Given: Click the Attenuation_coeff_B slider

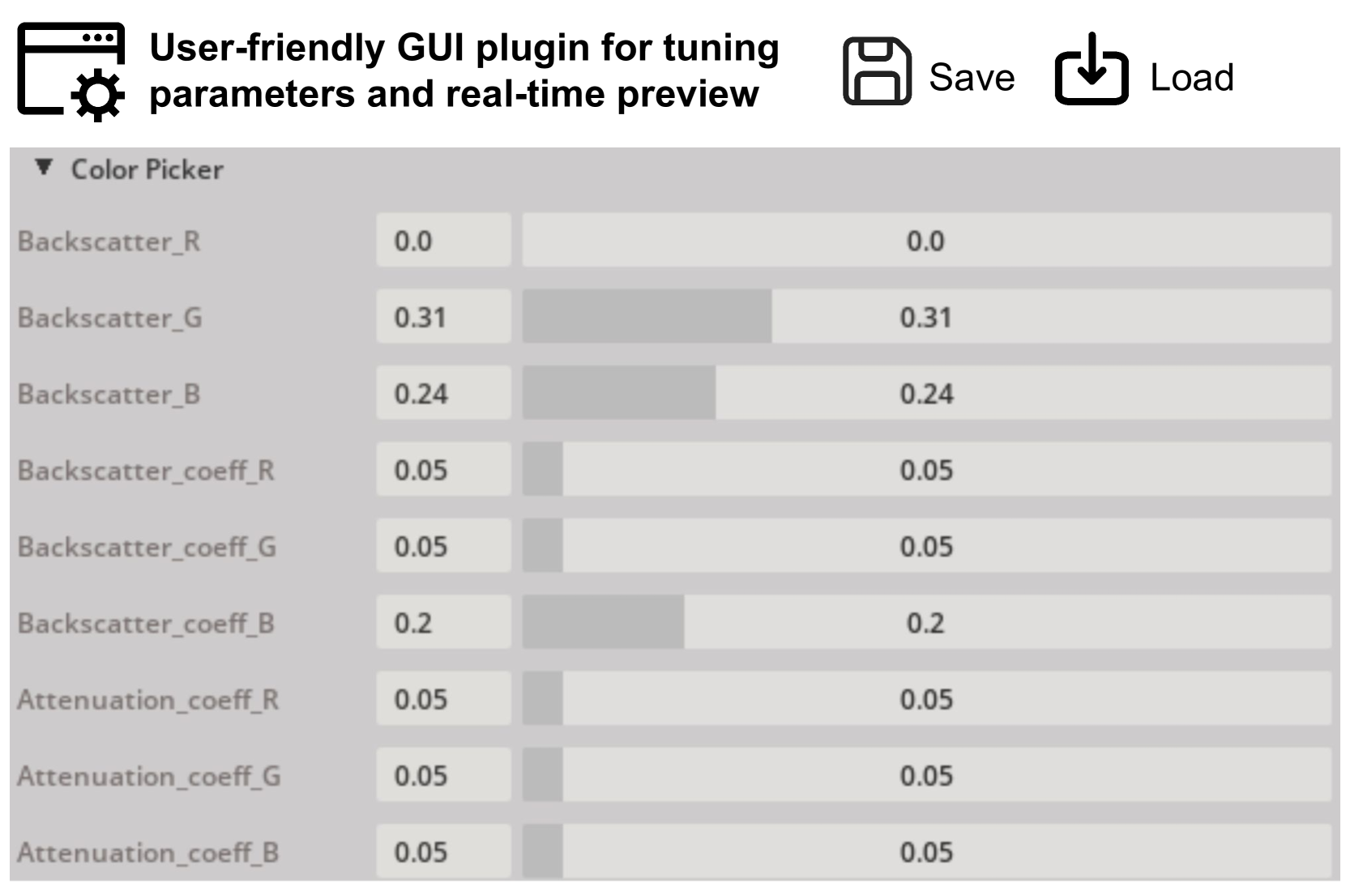Looking at the screenshot, I should tap(926, 852).
